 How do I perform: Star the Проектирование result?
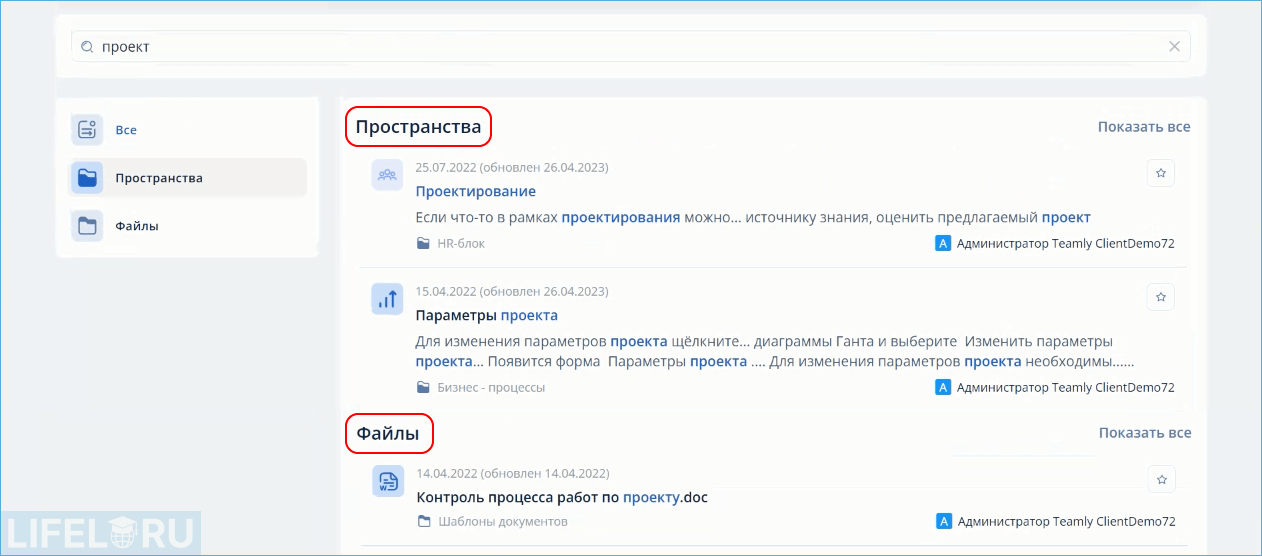point(1161,173)
